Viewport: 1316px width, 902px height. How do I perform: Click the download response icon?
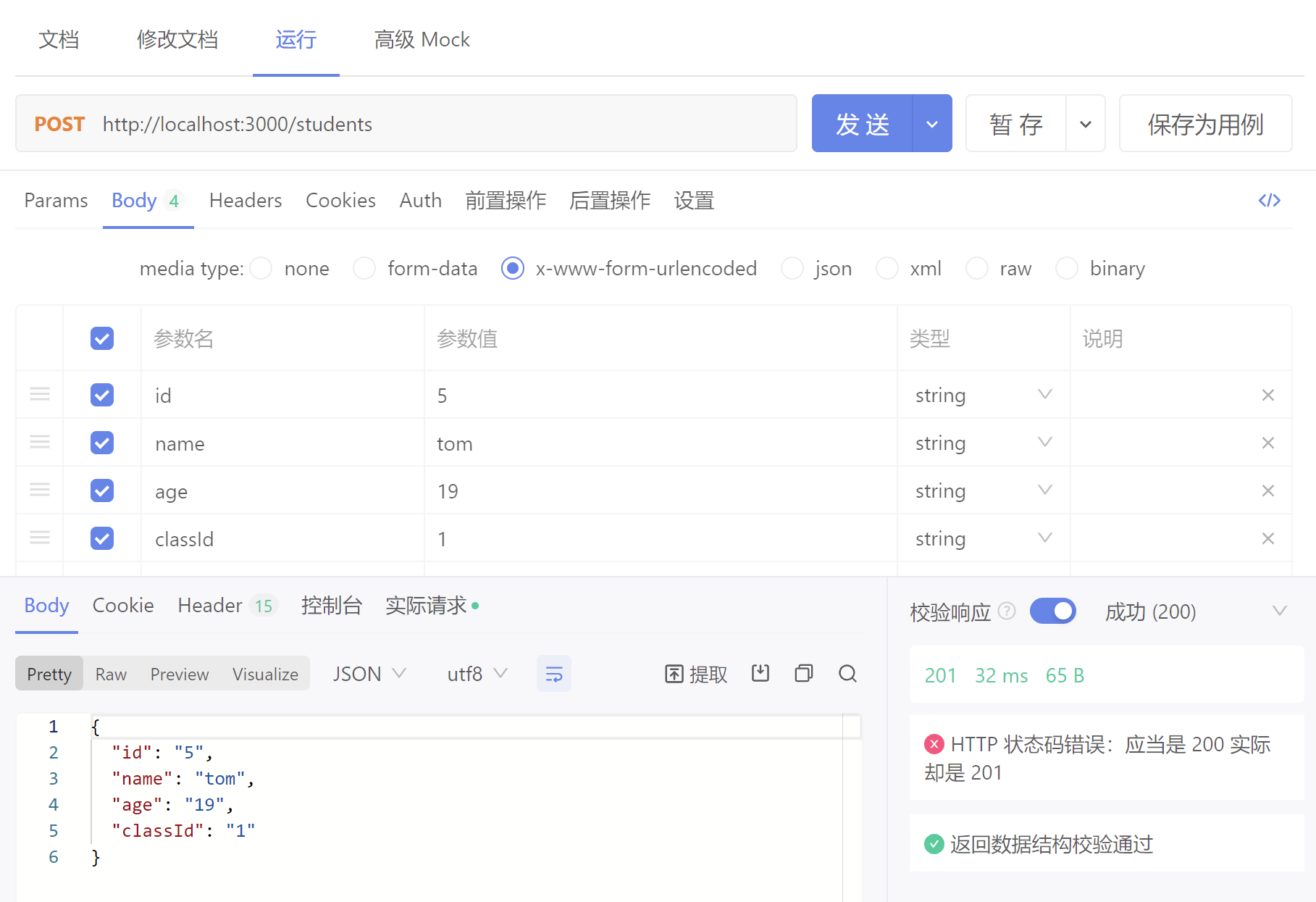[760, 674]
